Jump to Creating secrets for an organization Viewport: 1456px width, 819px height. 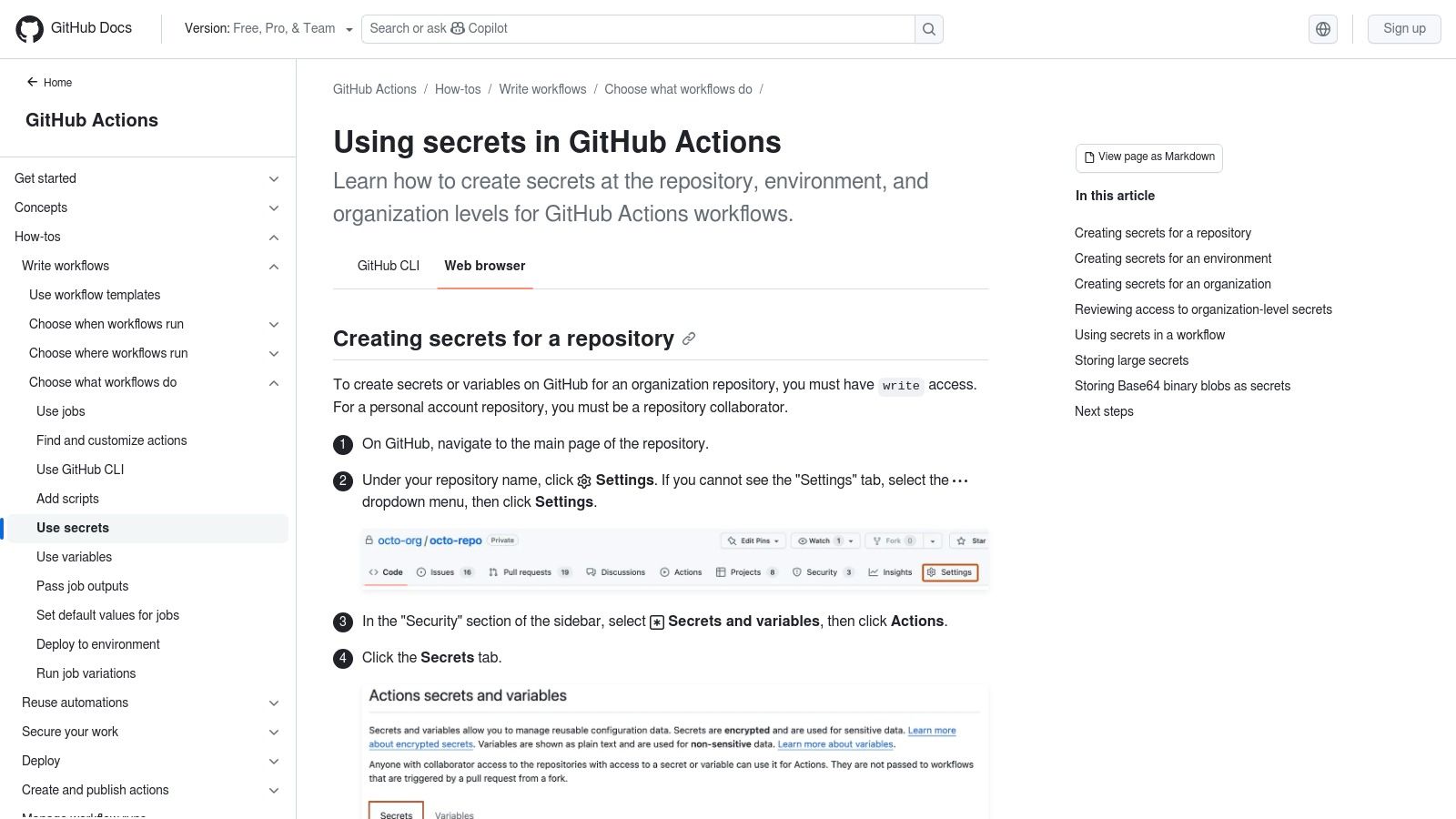(x=1173, y=284)
